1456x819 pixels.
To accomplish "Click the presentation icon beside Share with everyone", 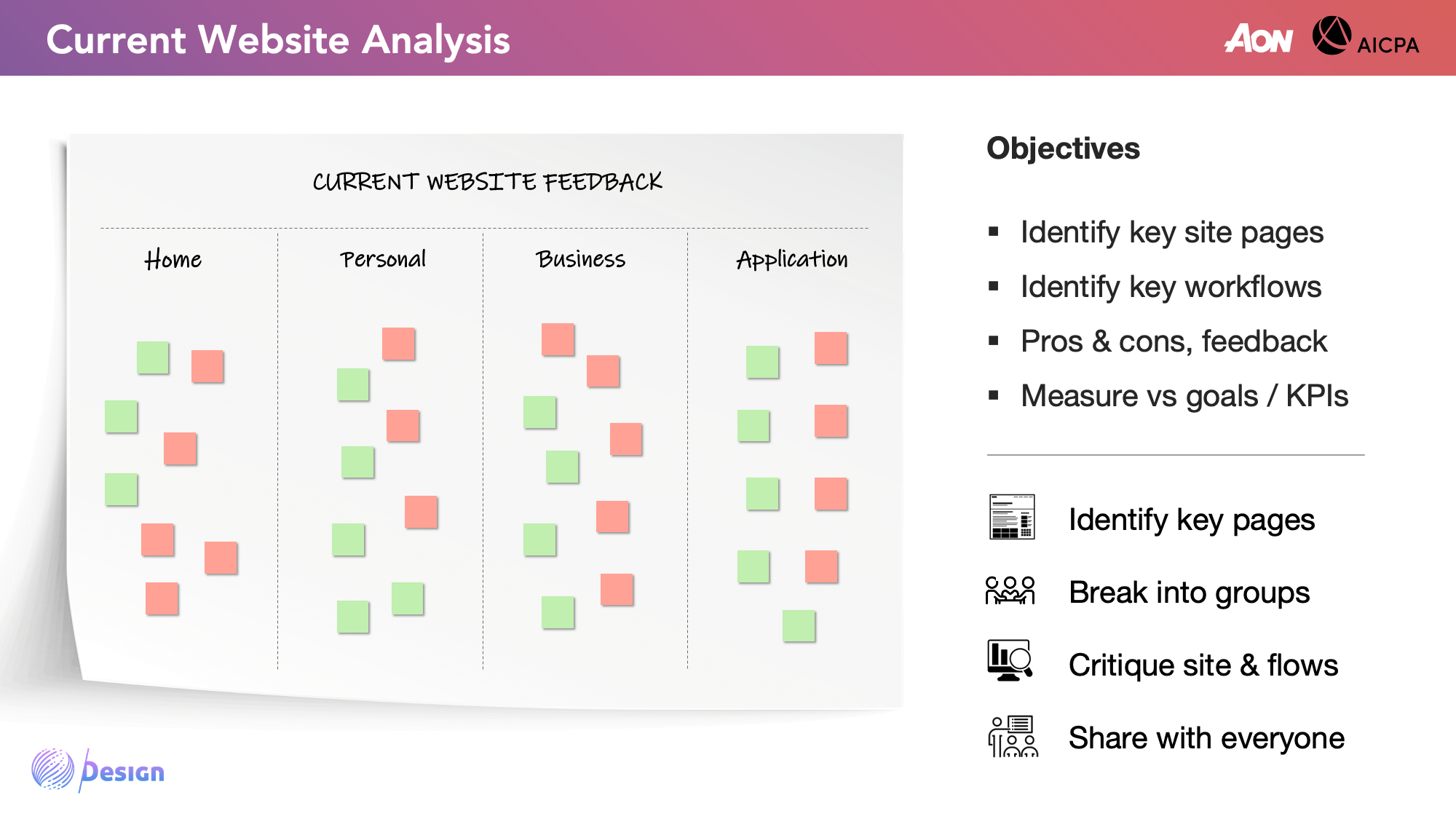I will pos(1013,736).
